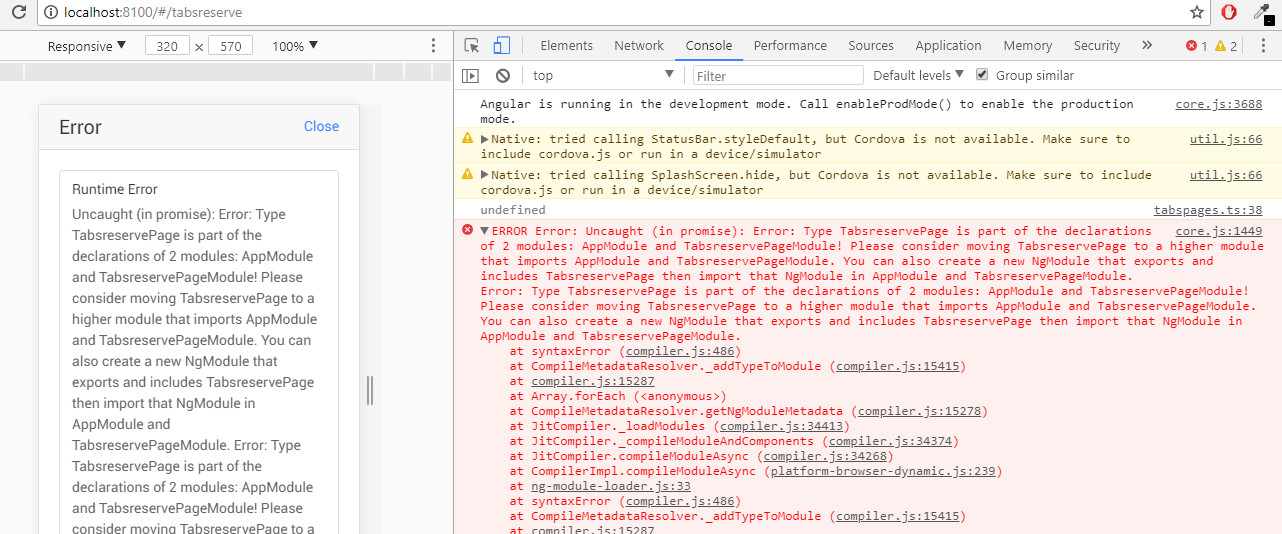Open util.js:66 link for SplashScreen warning
The height and width of the screenshot is (534, 1282).
click(1225, 175)
